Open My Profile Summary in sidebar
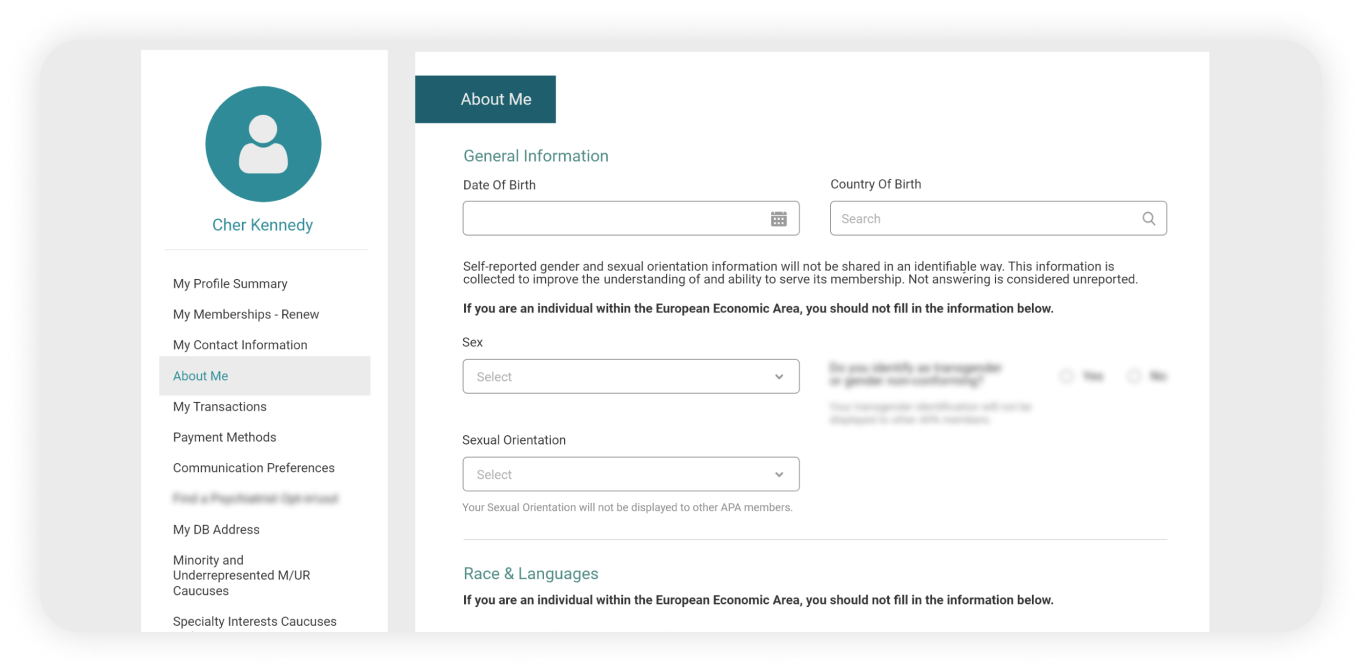Image resolution: width=1362 pixels, height=672 pixels. [x=230, y=284]
